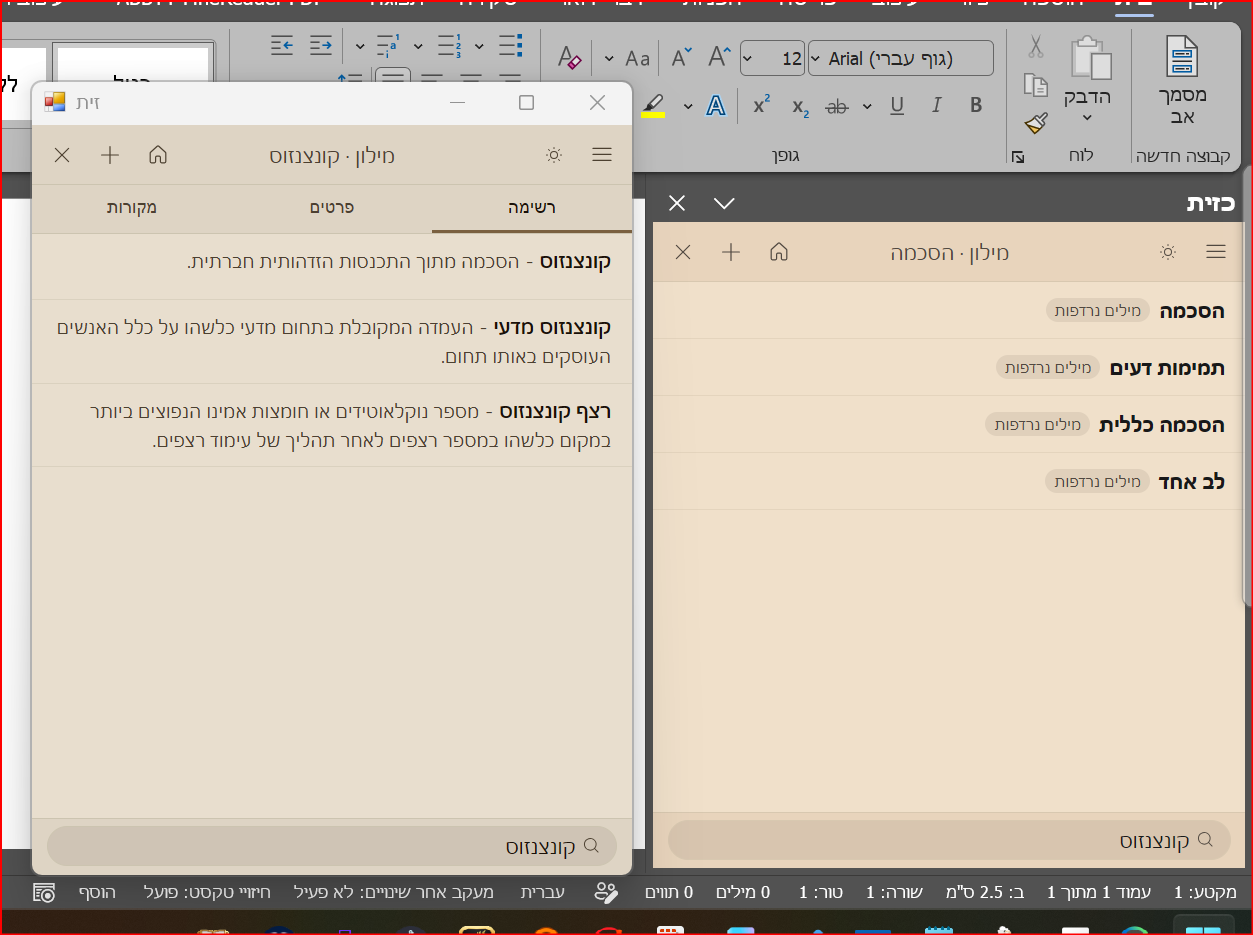This screenshot has width=1253, height=935.
Task: Click search field in docked כזית pane
Action: 948,840
